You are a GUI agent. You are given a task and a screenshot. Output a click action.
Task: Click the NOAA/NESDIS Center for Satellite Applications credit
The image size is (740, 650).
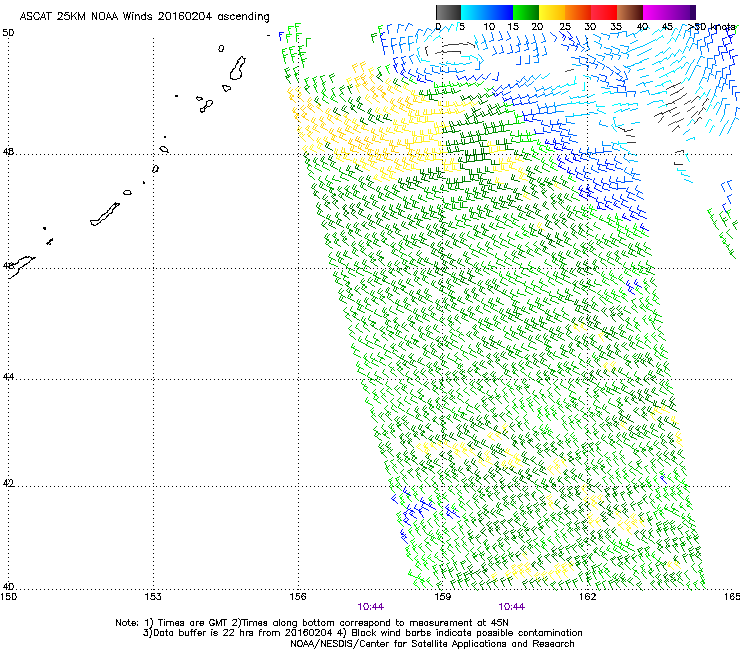432,644
